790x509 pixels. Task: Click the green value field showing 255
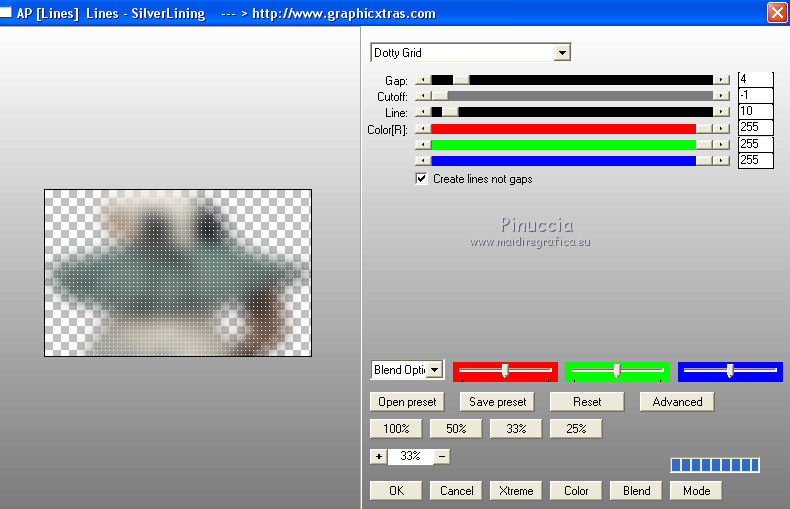755,144
